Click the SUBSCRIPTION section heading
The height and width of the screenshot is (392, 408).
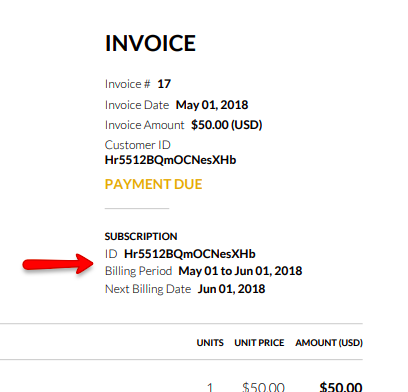tap(141, 236)
